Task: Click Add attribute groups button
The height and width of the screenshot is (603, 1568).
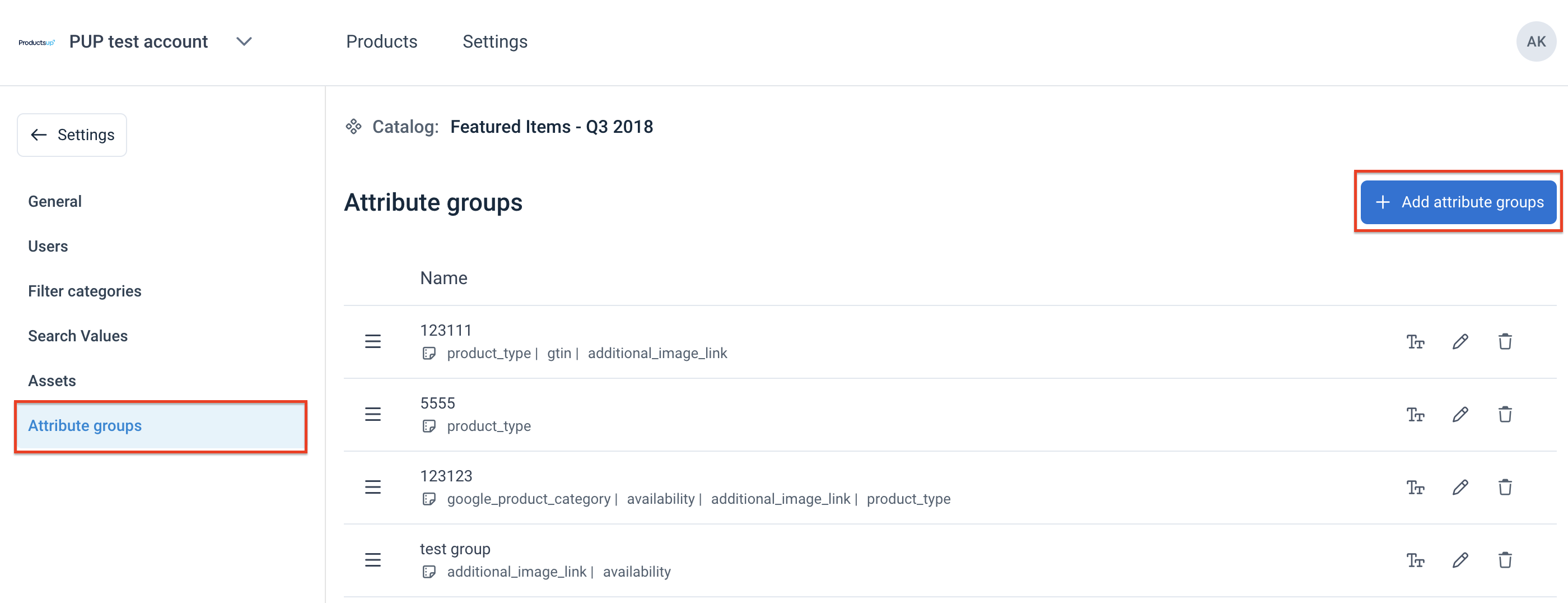Action: click(1458, 202)
